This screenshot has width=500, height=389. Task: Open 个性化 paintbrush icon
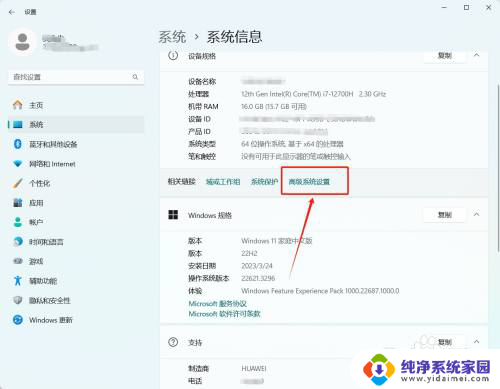[x=18, y=183]
